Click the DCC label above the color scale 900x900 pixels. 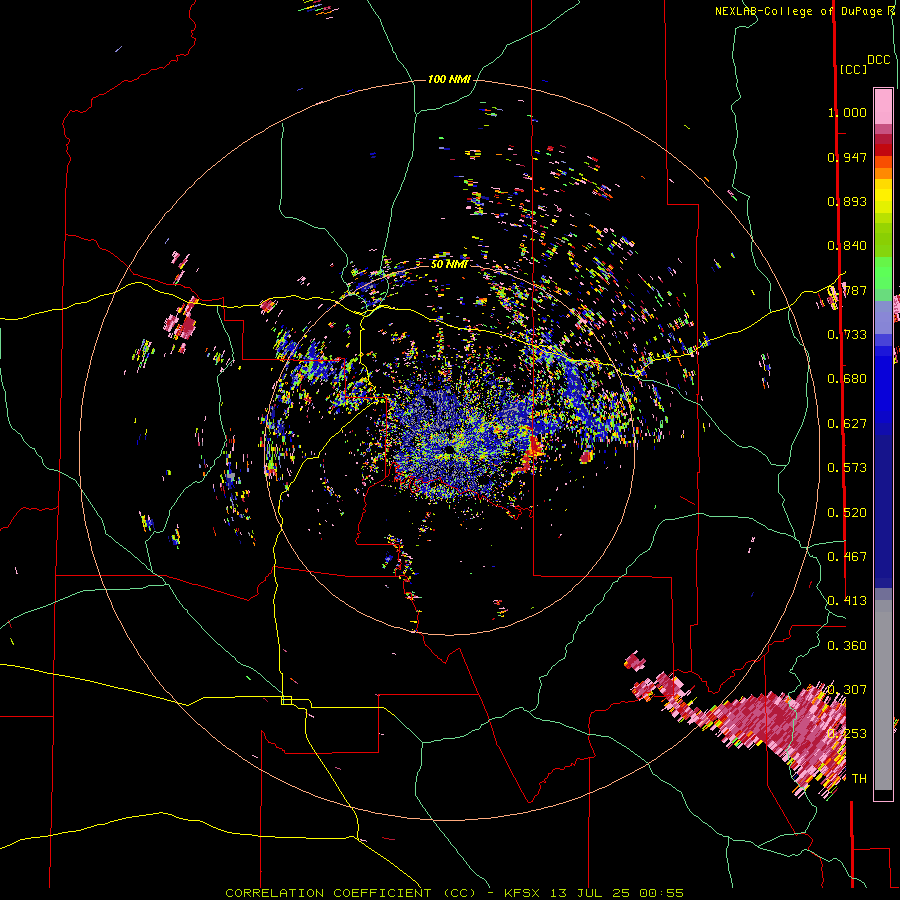(878, 60)
